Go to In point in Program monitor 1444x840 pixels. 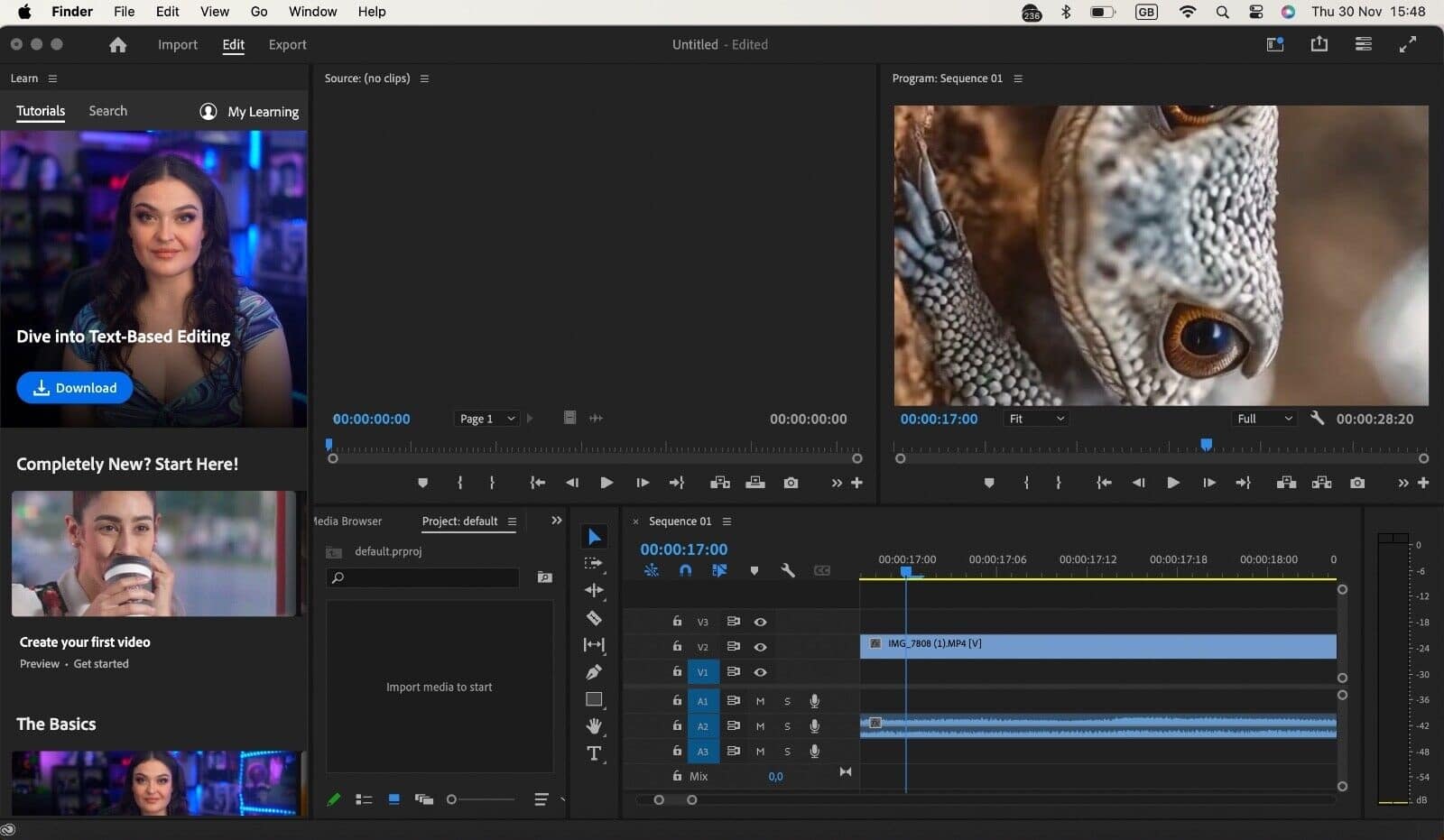pos(1104,483)
